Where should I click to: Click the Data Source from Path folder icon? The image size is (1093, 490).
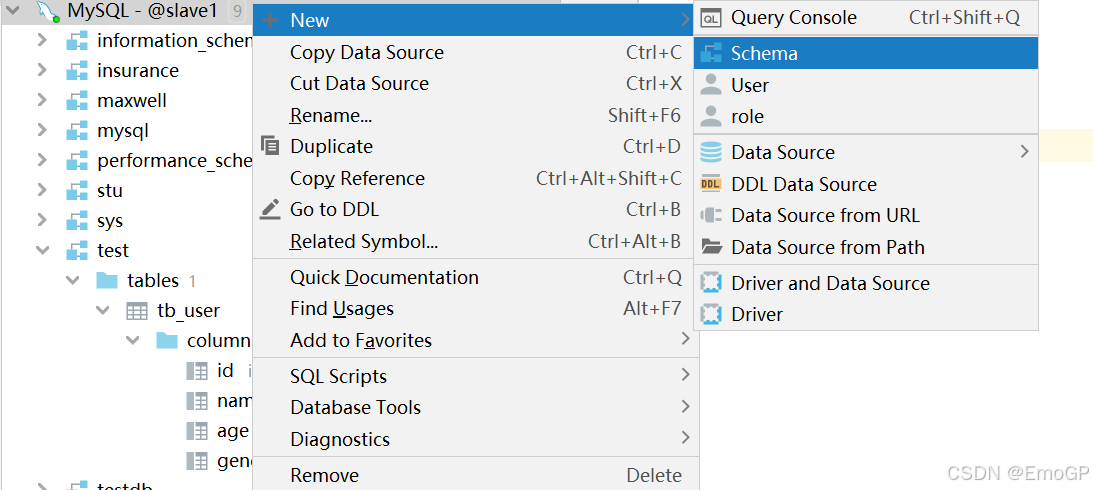[x=711, y=247]
